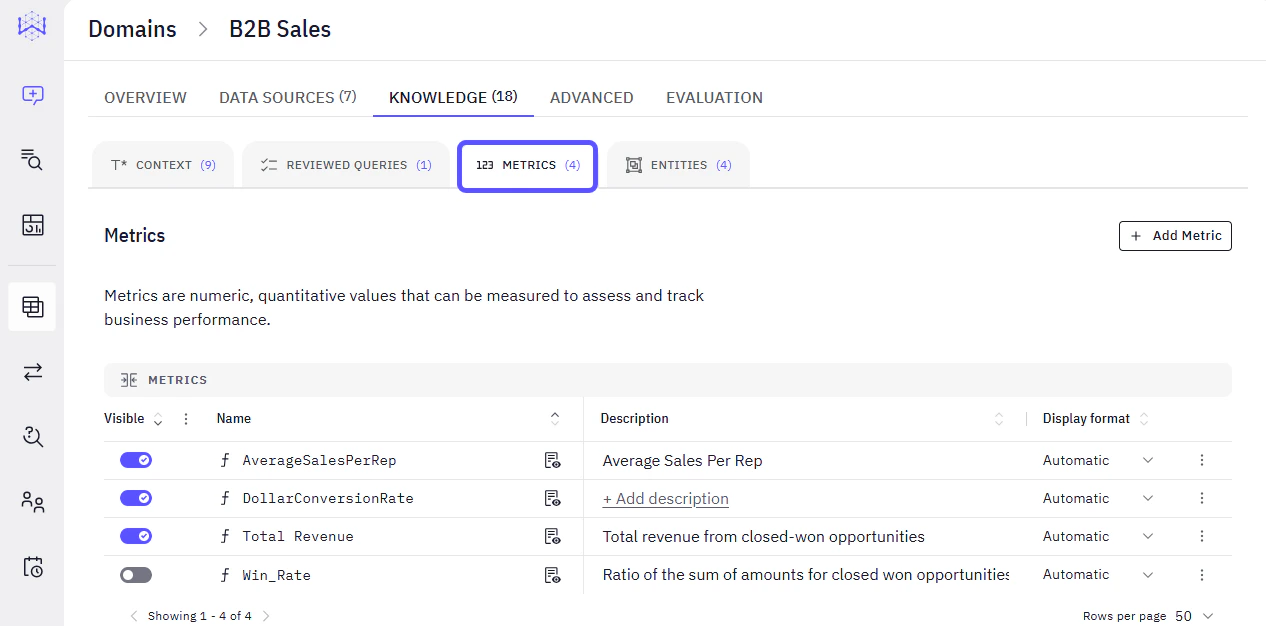Open the dashboards icon in the left sidebar
1266x626 pixels.
(32, 226)
